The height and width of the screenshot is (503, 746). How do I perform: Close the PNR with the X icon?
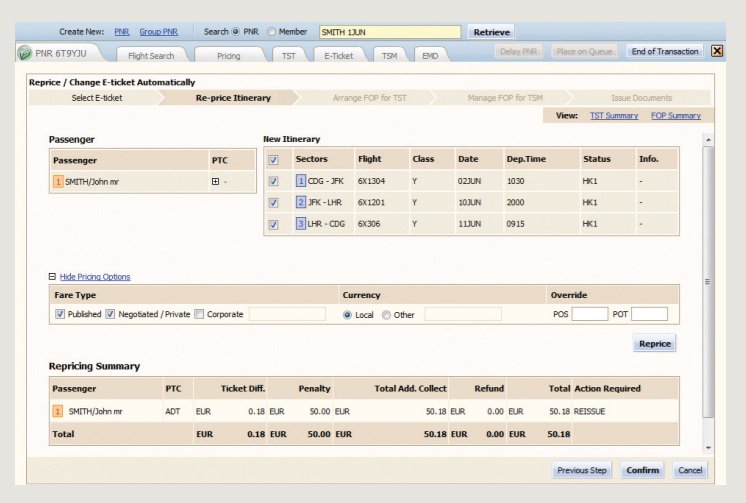[x=717, y=51]
